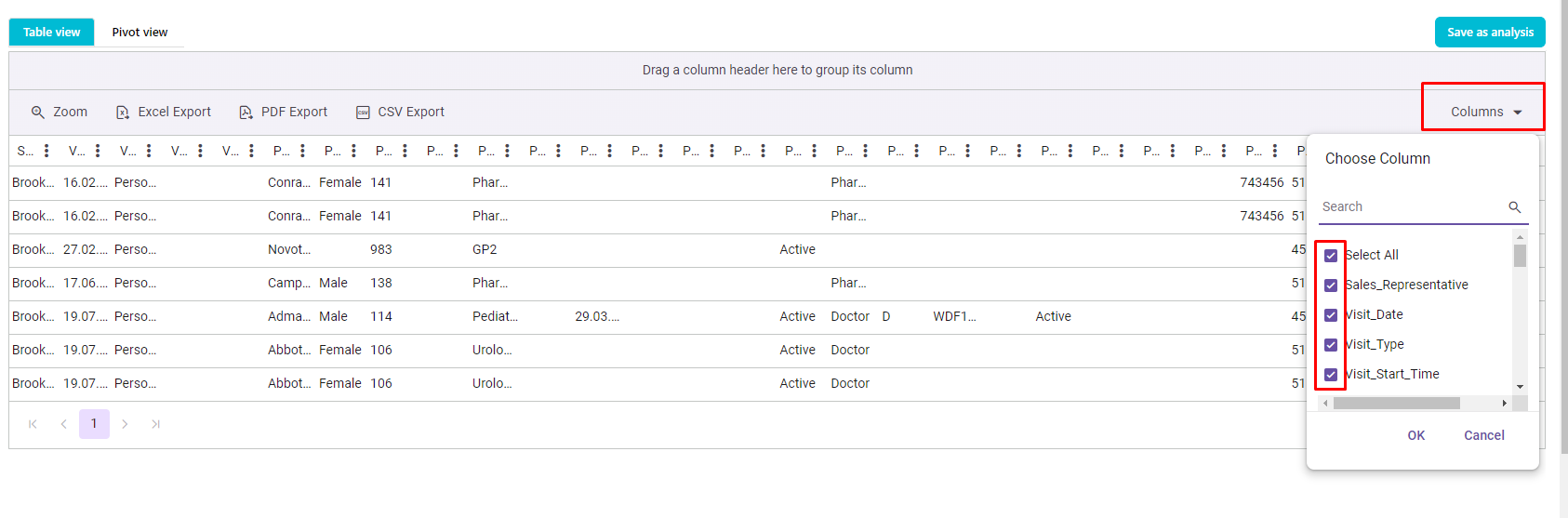Jump to the first page with the pager icon
This screenshot has width=1568, height=518.
[33, 424]
